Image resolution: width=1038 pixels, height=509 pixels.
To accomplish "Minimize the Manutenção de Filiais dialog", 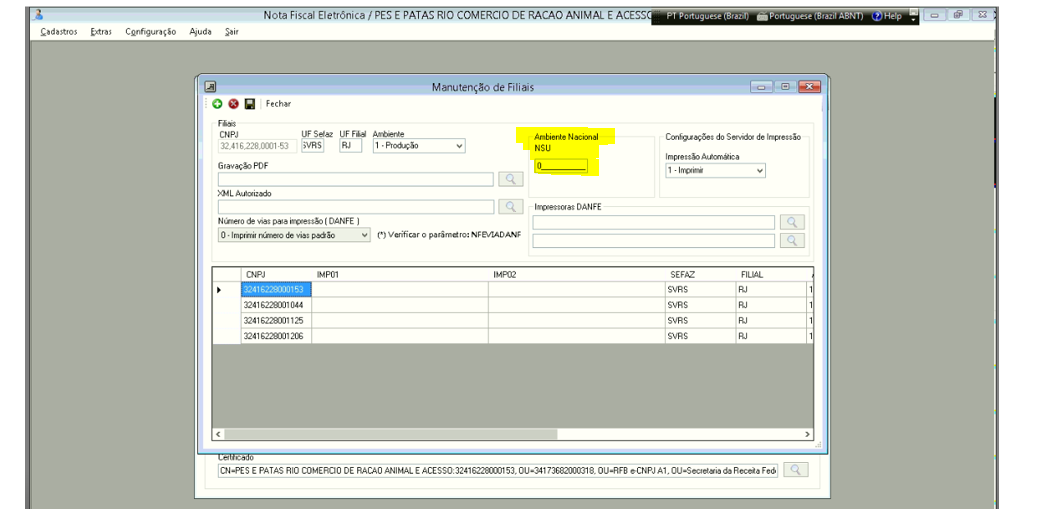I will coord(761,87).
